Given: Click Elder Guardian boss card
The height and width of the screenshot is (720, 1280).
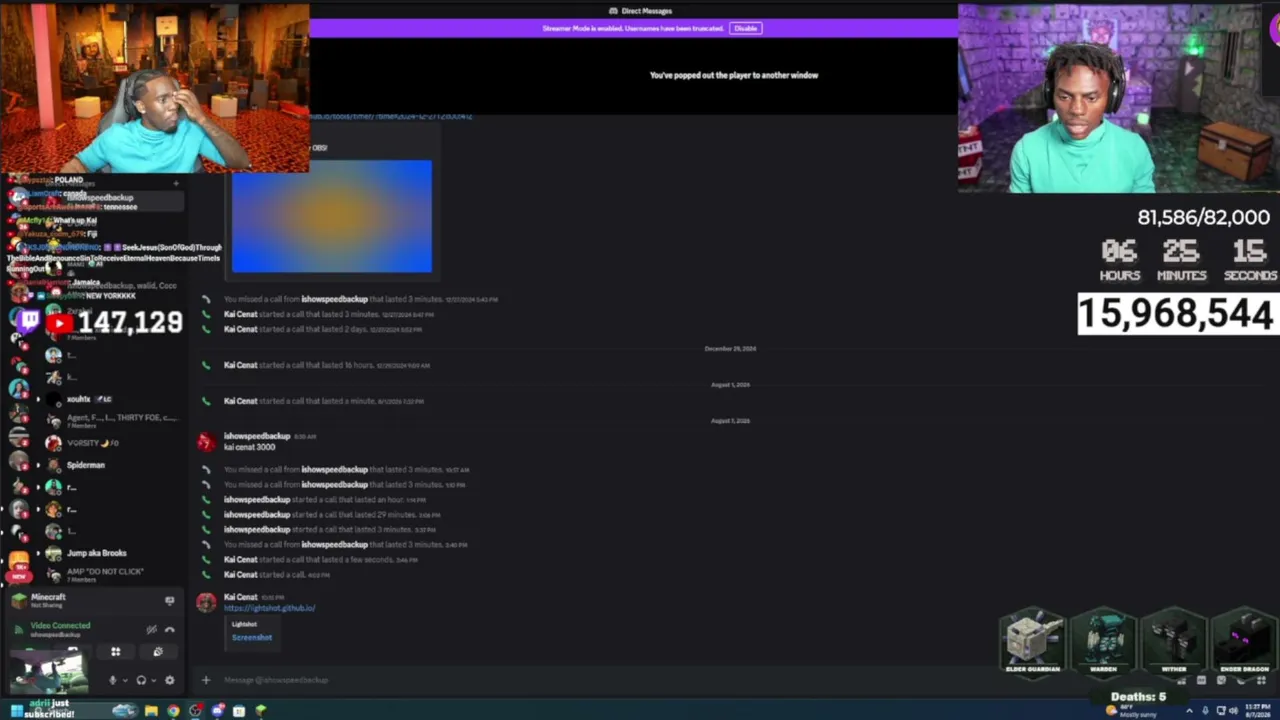Looking at the screenshot, I should click(x=1033, y=641).
